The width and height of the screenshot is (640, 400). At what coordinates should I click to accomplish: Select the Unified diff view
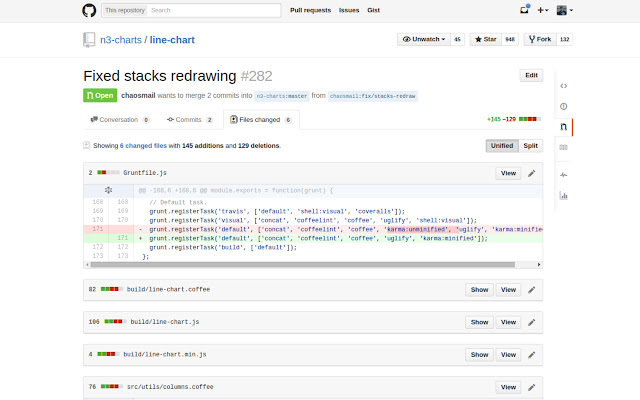[502, 146]
